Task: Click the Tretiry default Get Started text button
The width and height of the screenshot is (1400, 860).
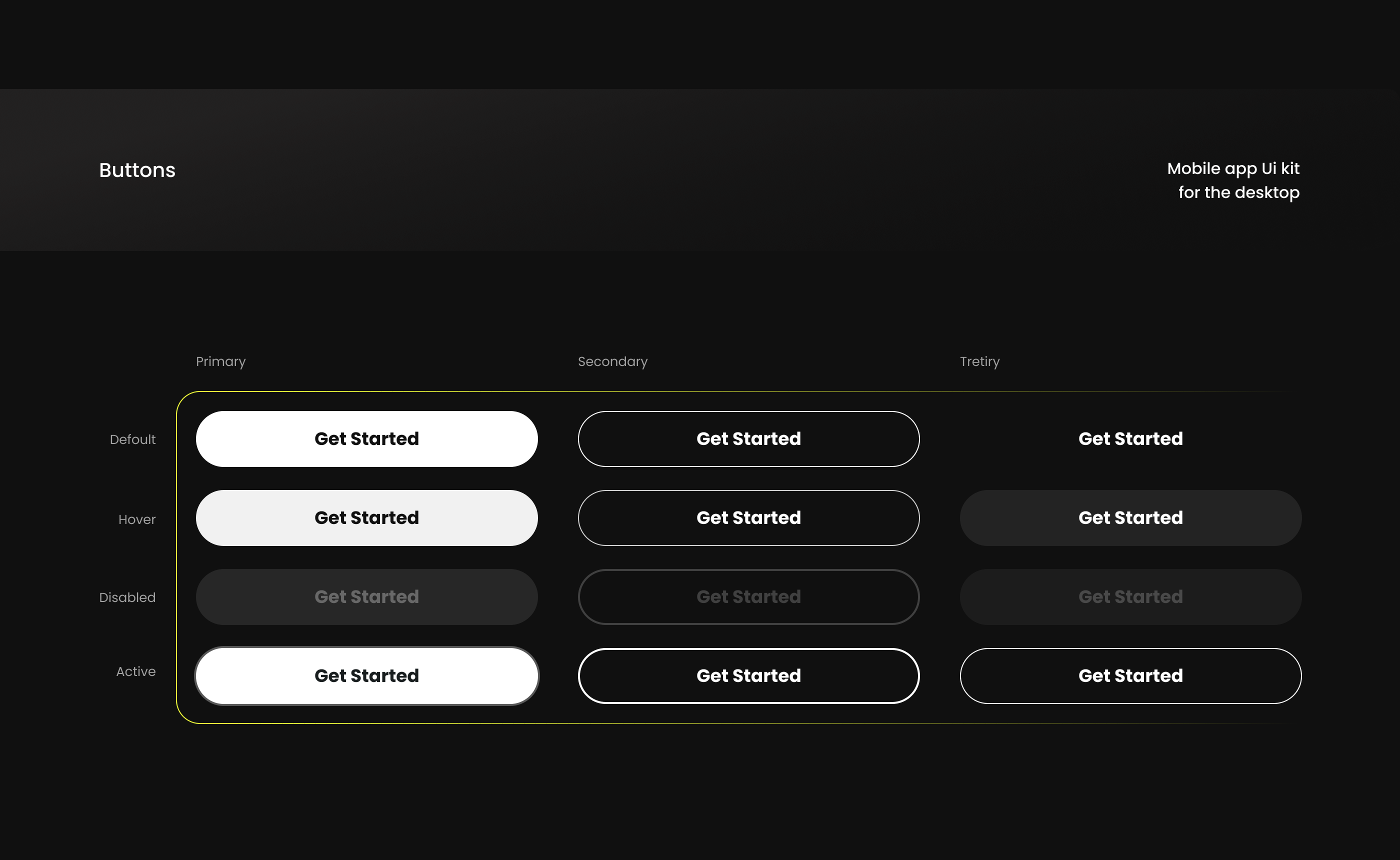Action: click(1130, 438)
